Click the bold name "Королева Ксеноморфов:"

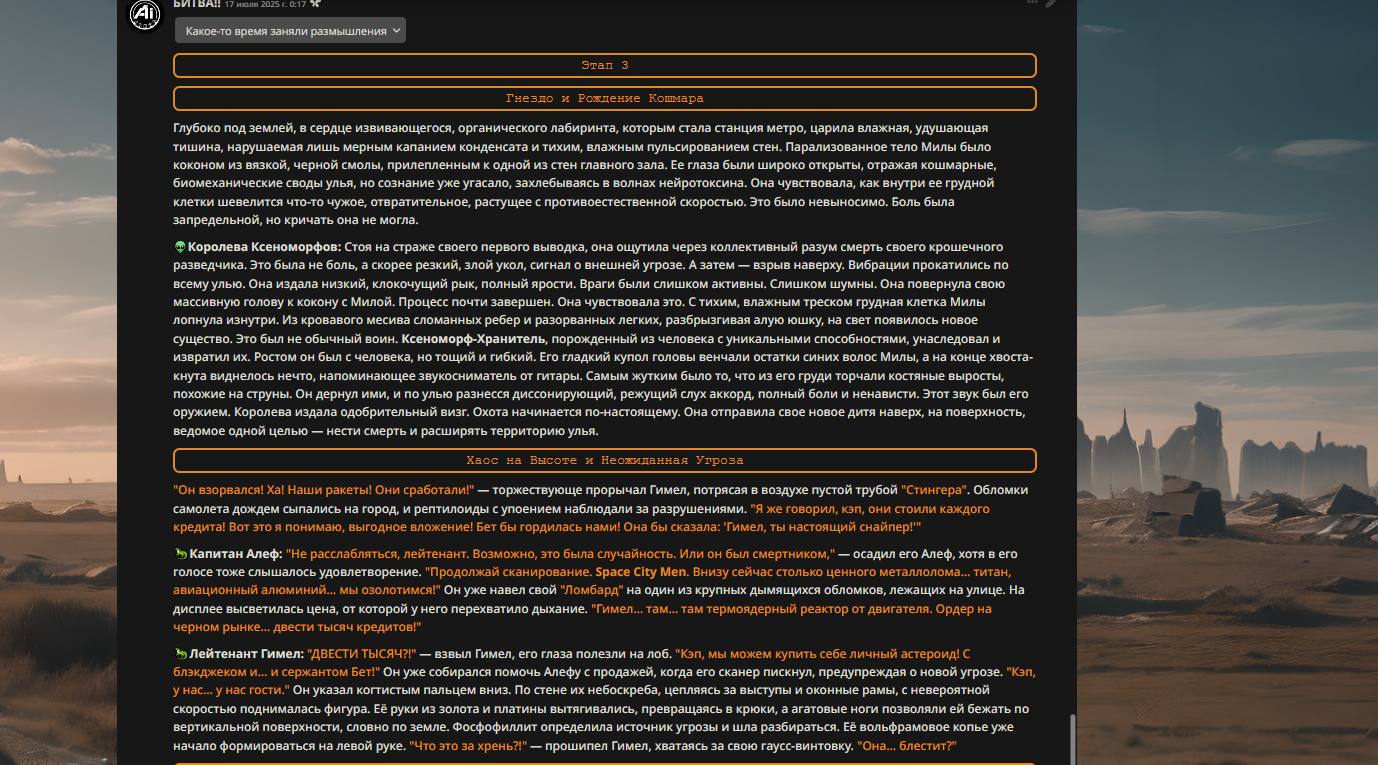[265, 247]
